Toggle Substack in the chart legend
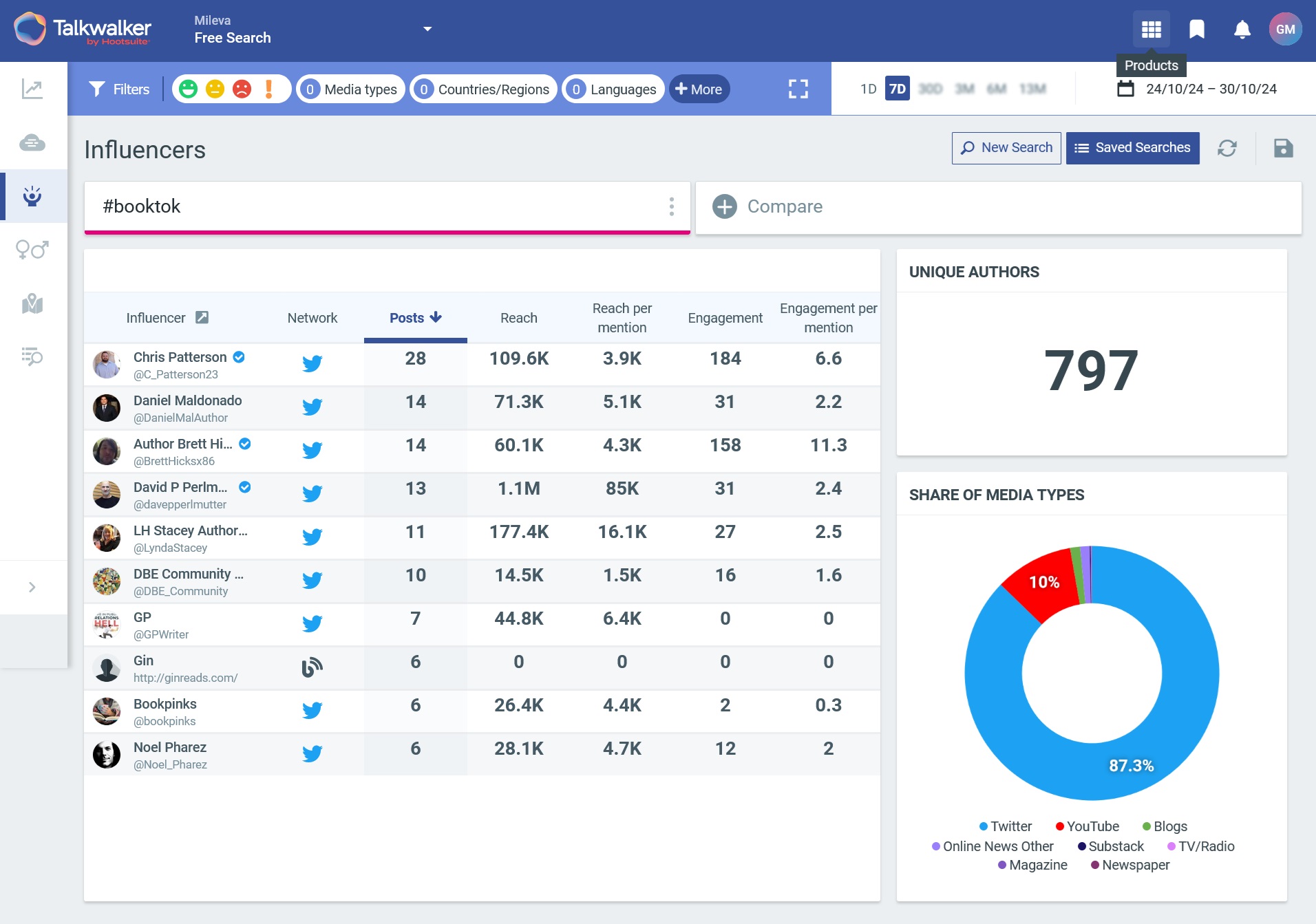This screenshot has height=924, width=1316. pyautogui.click(x=1110, y=846)
